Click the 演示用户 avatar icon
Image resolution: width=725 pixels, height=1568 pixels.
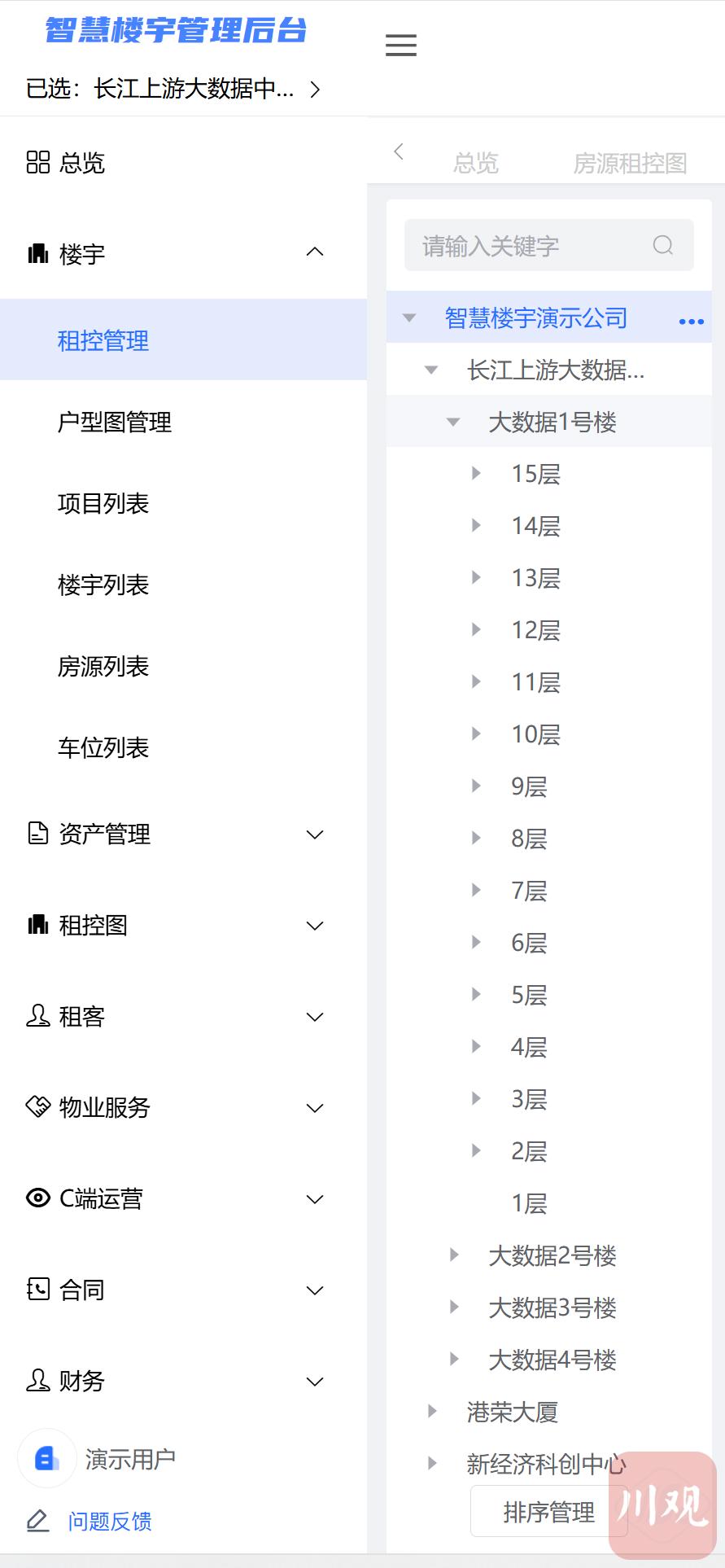tap(47, 1458)
